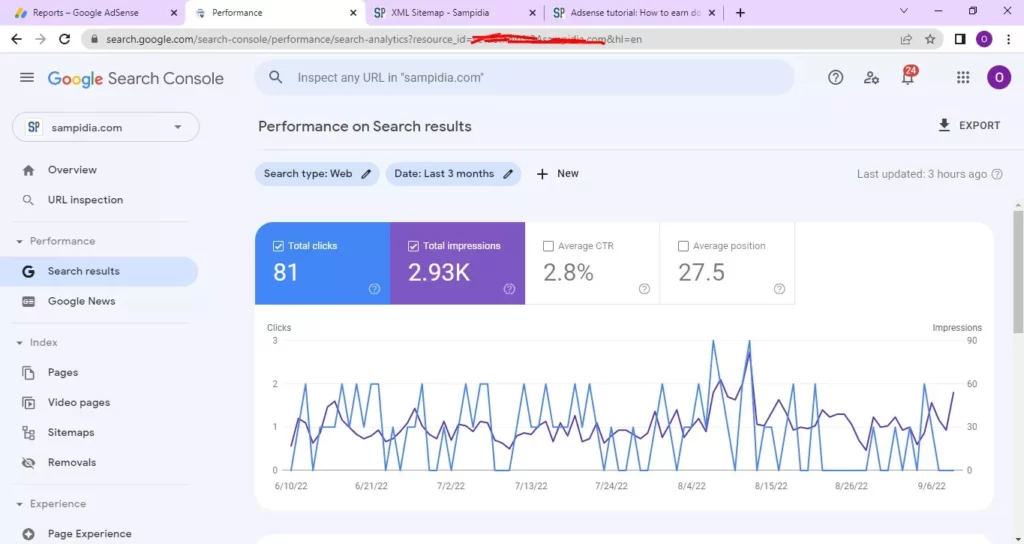This screenshot has height=544, width=1024.
Task: Click the search magnifier in the inspect bar
Action: coord(276,77)
